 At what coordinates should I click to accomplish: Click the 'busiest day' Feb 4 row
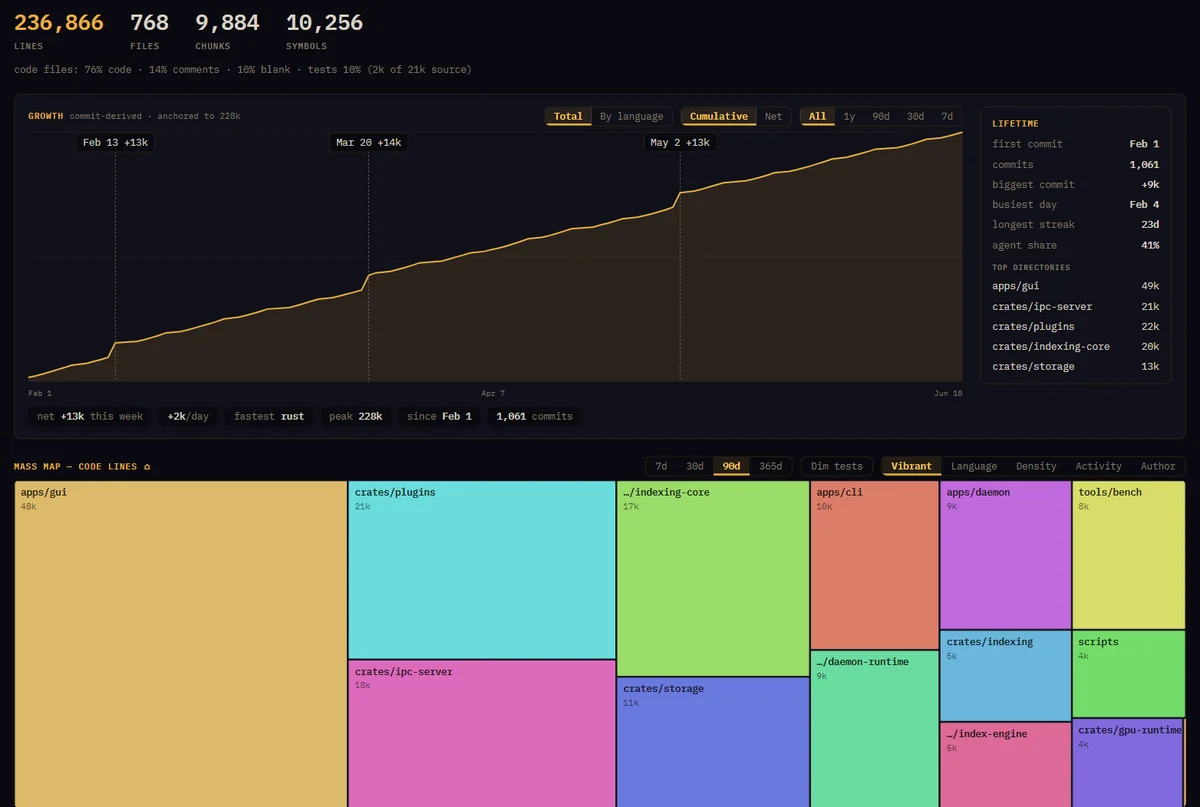1076,204
